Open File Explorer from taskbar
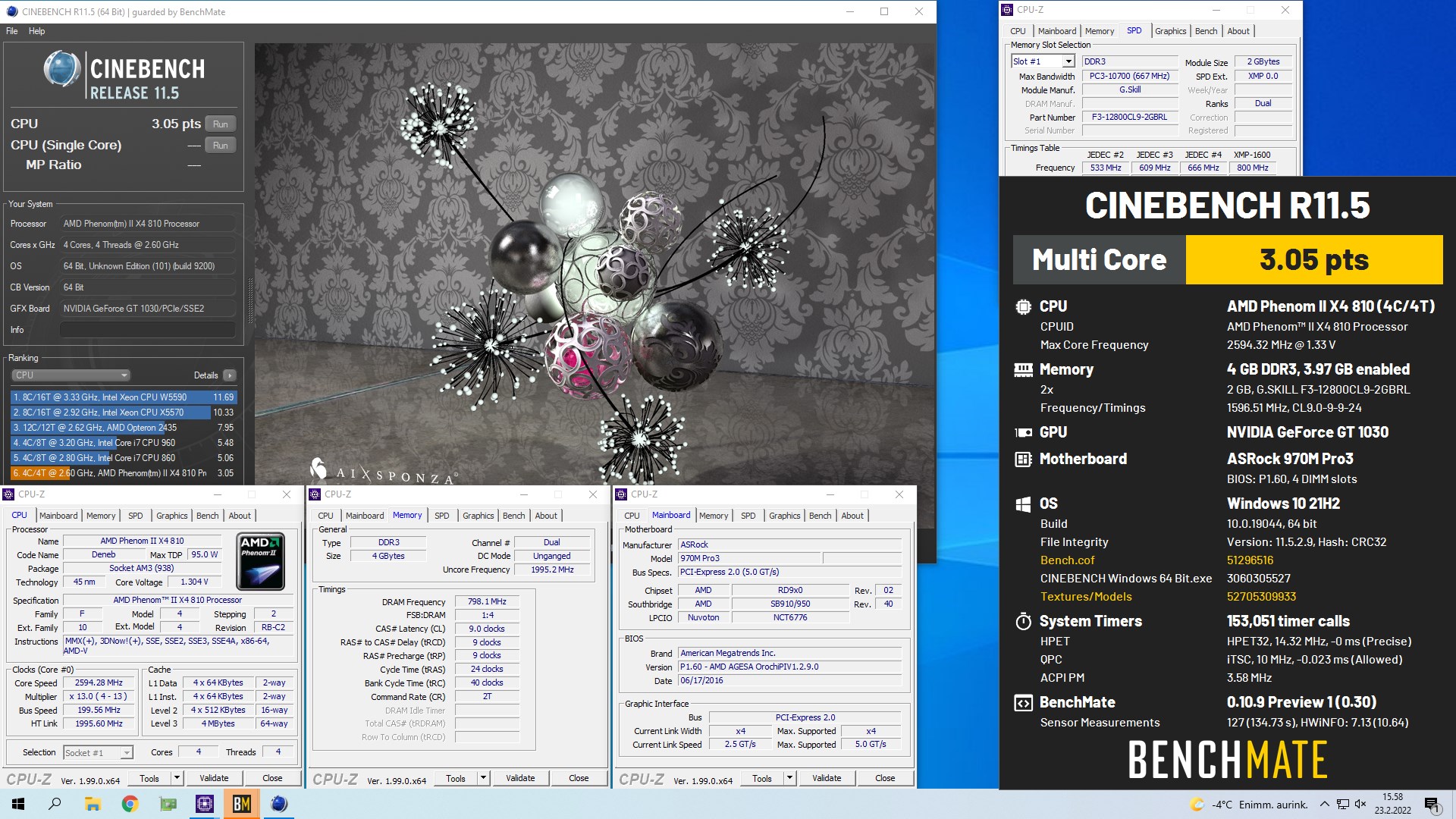This screenshot has width=1456, height=819. coord(93,804)
